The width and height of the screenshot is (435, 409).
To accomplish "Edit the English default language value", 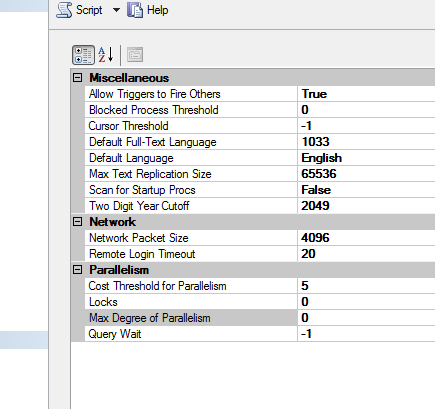I will [x=366, y=158].
